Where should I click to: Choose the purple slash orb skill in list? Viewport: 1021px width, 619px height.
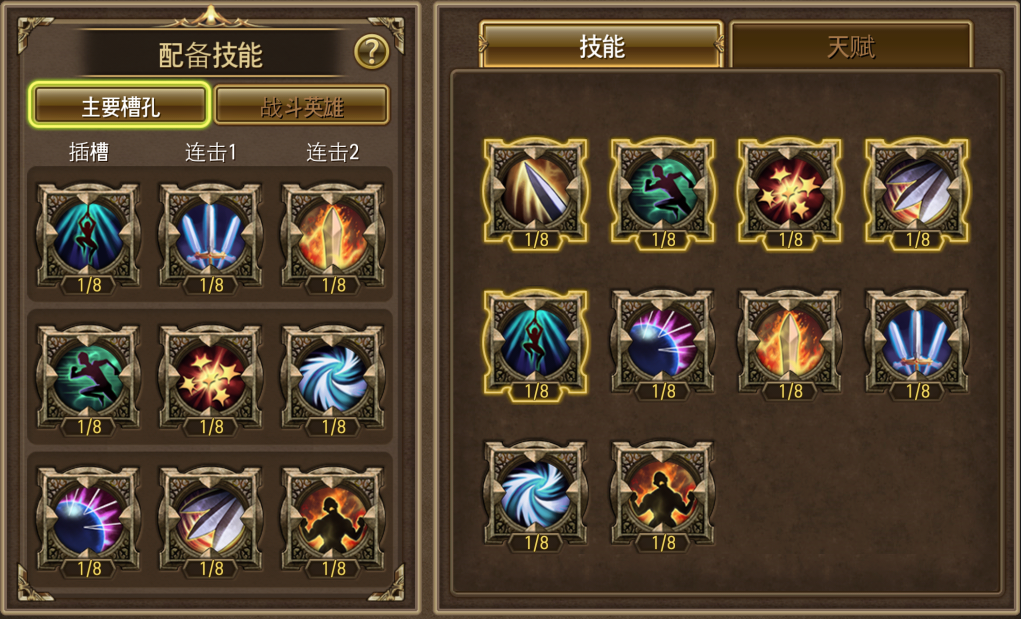pos(663,343)
